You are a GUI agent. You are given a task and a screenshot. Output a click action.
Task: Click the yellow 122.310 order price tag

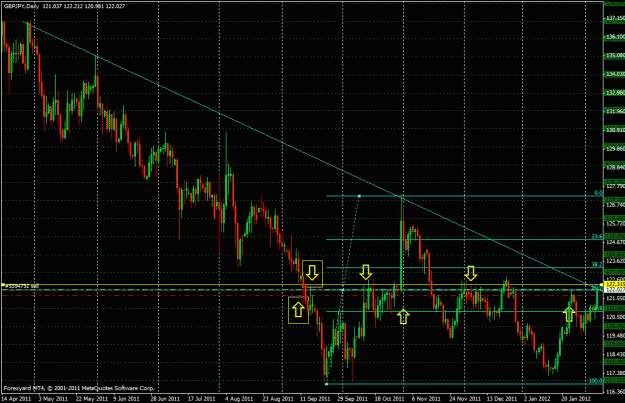615,284
